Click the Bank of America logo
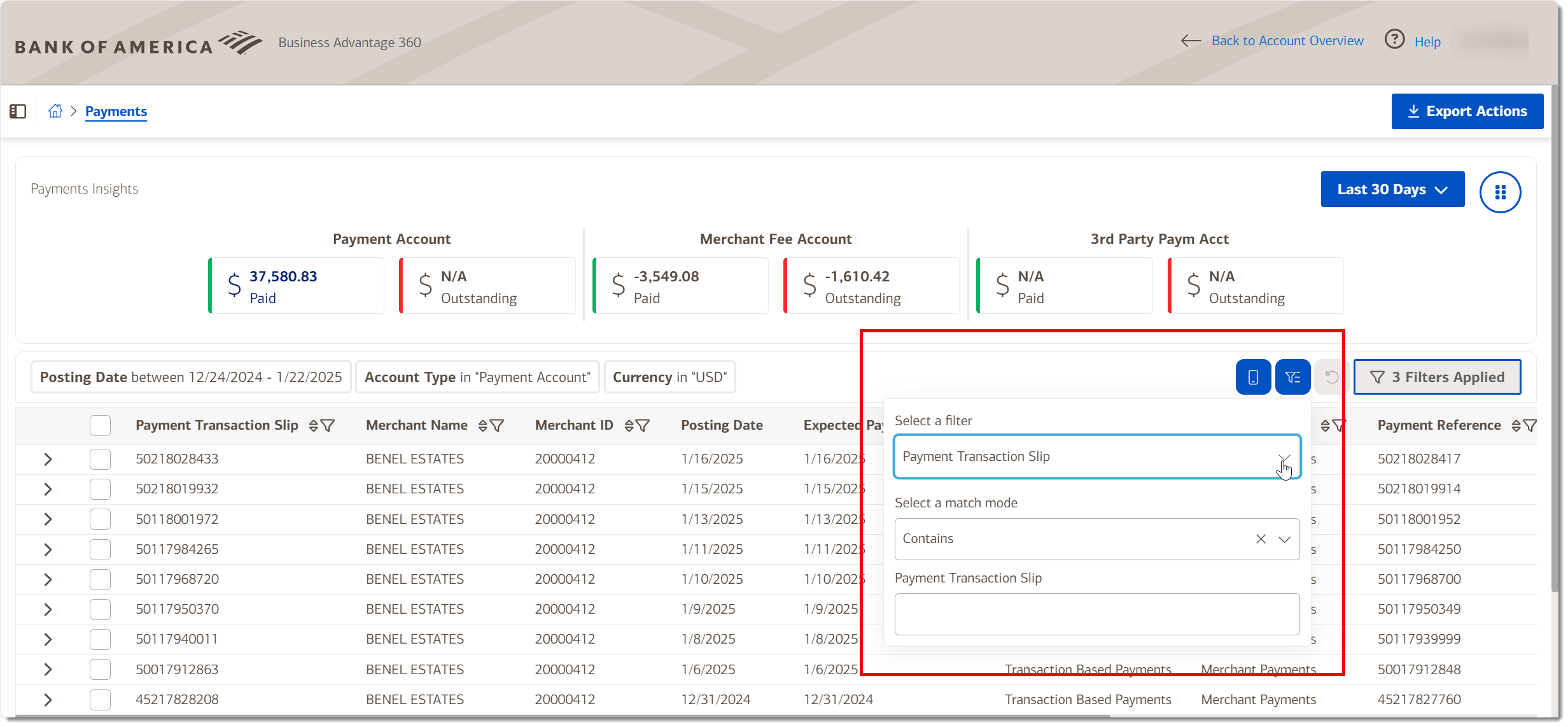 tap(139, 43)
